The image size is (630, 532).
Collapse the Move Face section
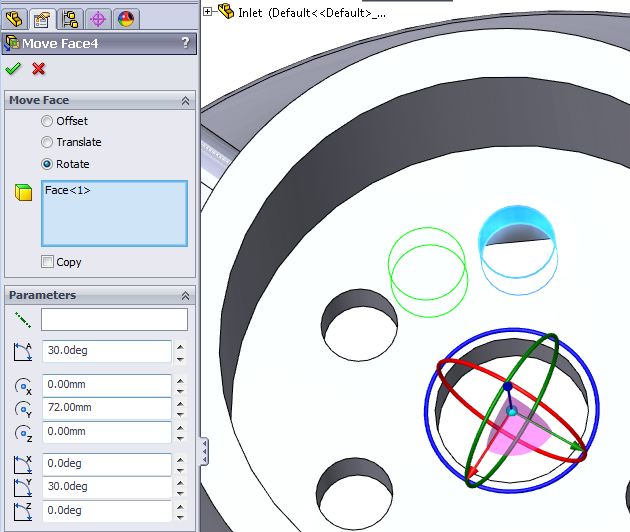click(185, 101)
